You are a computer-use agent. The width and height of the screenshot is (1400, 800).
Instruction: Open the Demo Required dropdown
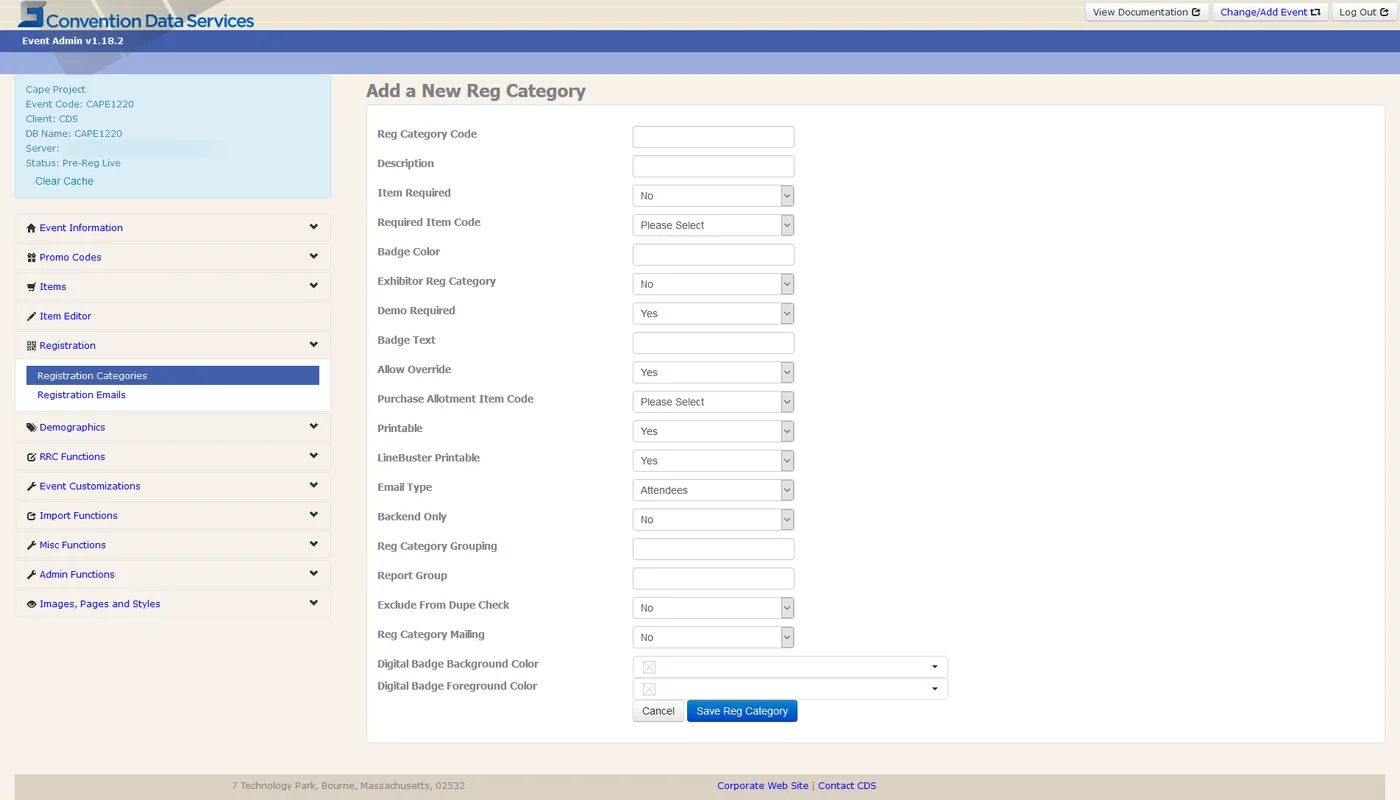(x=713, y=313)
